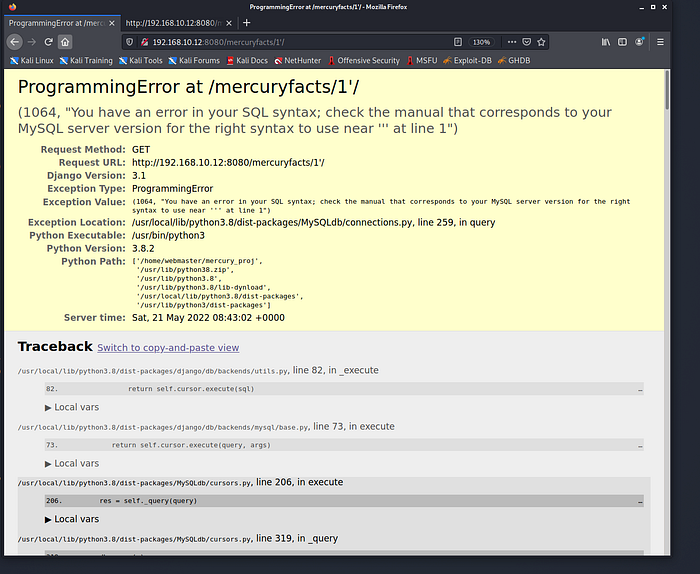Expand Local vars under cursors.py line 206
The width and height of the screenshot is (700, 574).
71,519
